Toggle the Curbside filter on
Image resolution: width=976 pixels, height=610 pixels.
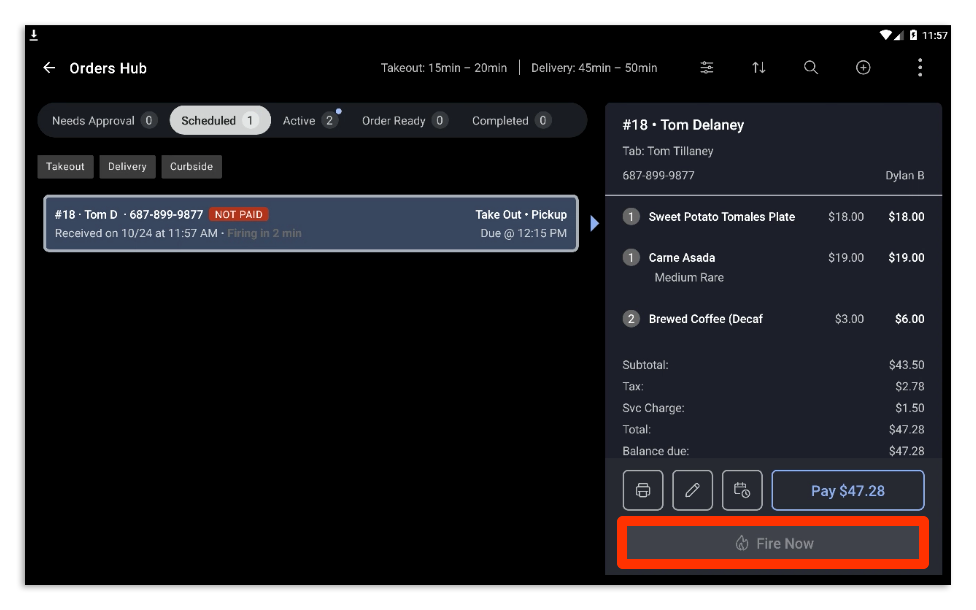point(191,166)
